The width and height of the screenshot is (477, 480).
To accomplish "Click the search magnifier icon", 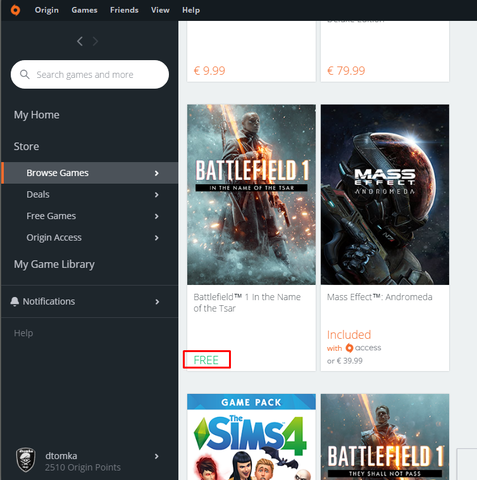I will (x=25, y=74).
